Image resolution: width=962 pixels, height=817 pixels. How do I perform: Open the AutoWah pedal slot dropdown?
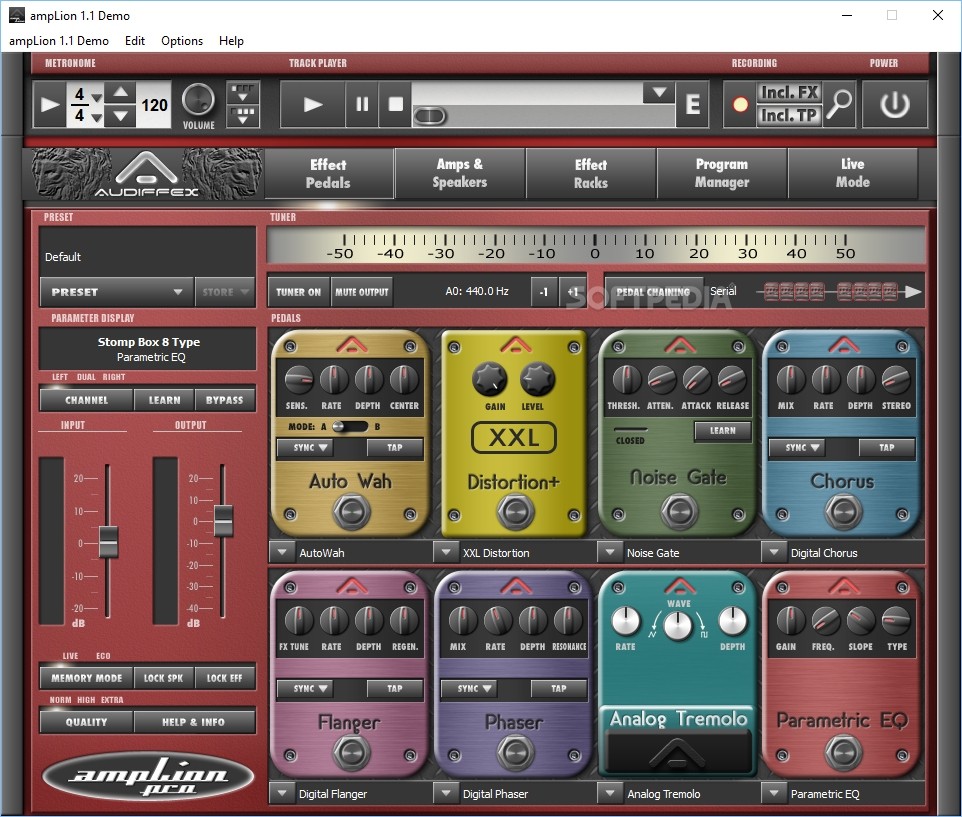(282, 552)
